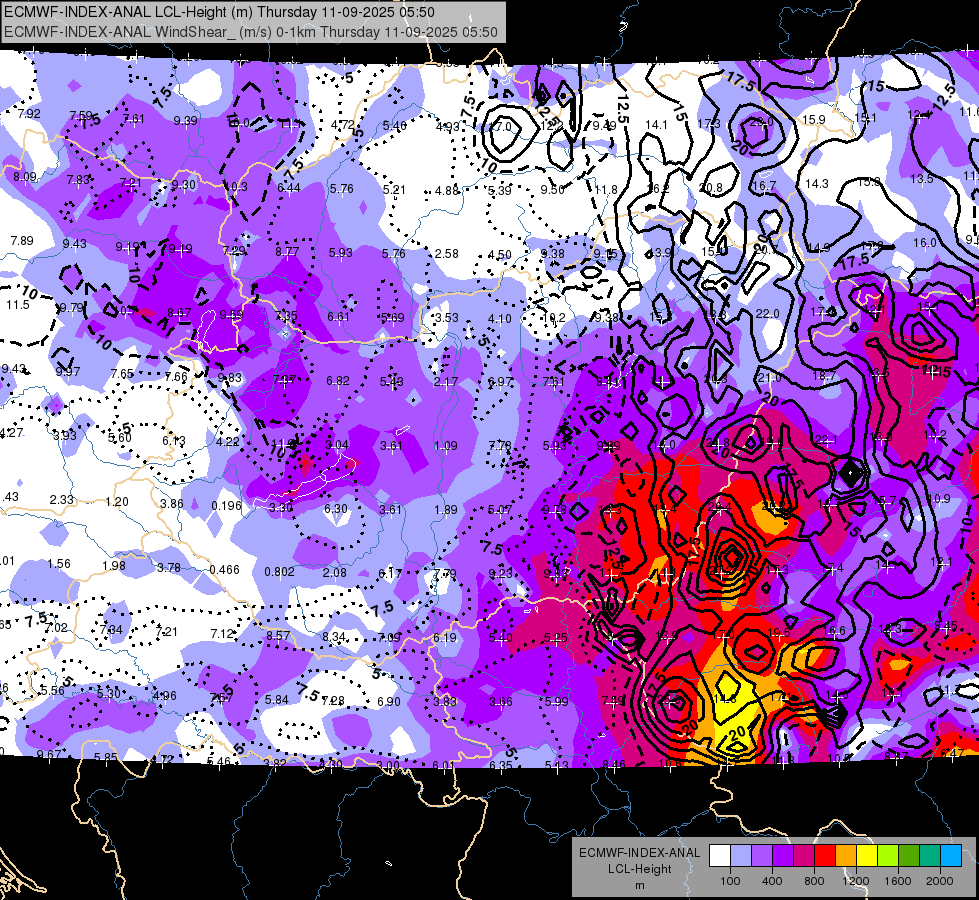Click the teal legend swatch
979x900 pixels.
tap(930, 856)
